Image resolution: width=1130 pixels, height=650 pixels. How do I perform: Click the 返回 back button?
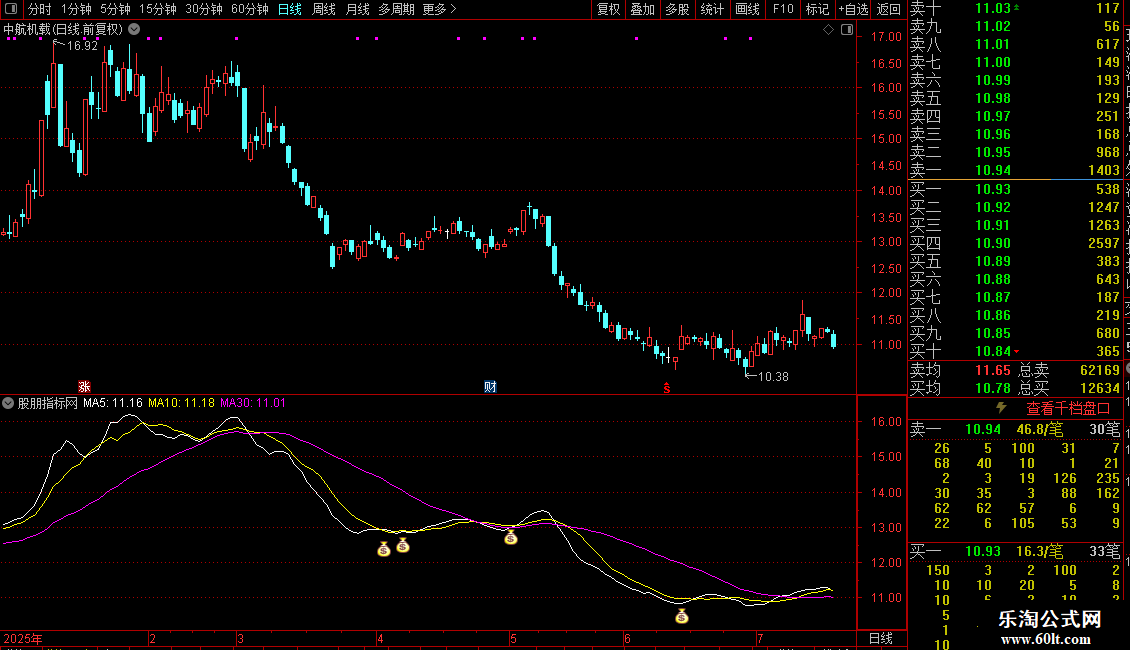click(x=889, y=9)
